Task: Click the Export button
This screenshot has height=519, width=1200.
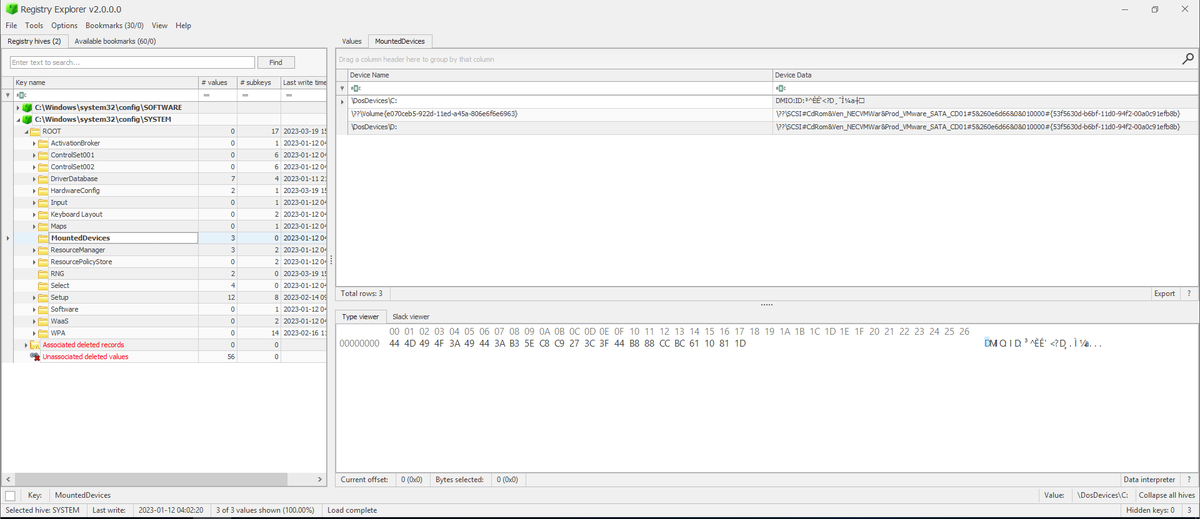Action: 1164,294
